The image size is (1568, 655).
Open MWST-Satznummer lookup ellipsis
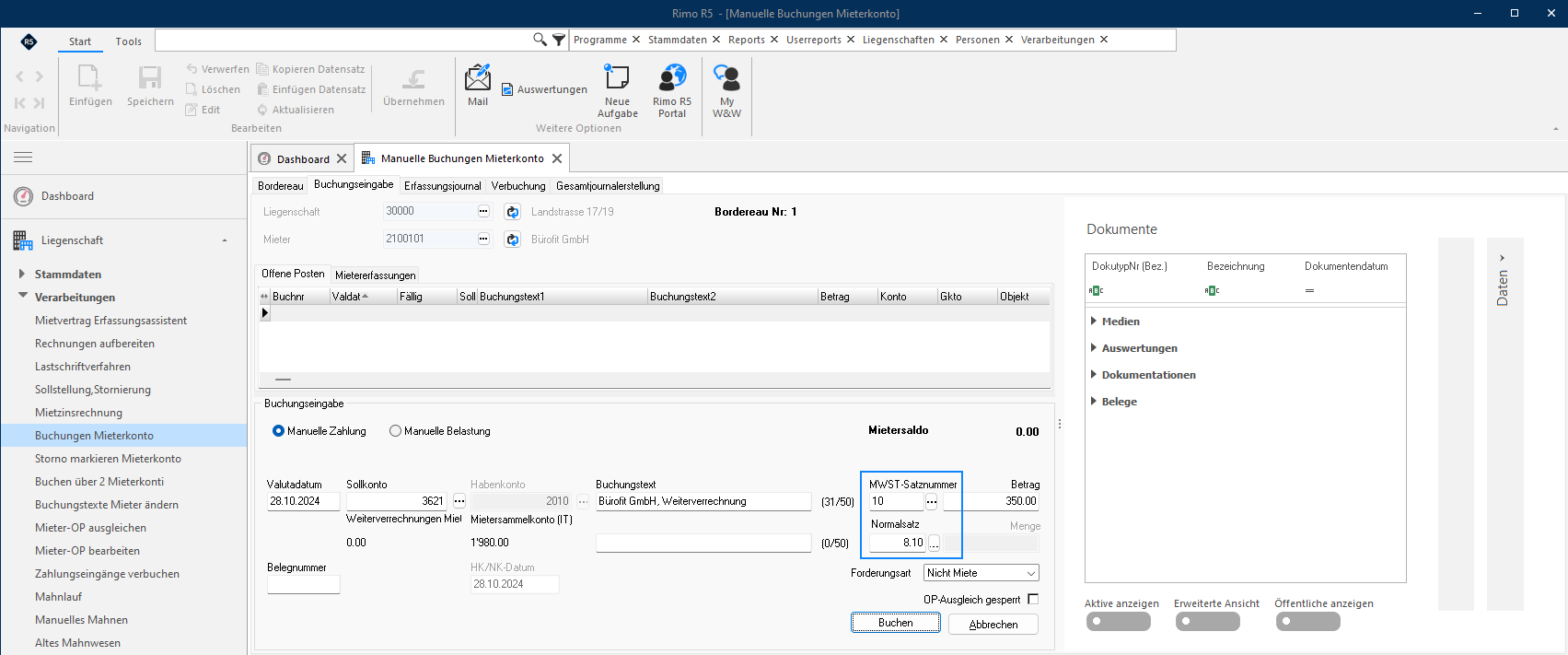pyautogui.click(x=931, y=501)
